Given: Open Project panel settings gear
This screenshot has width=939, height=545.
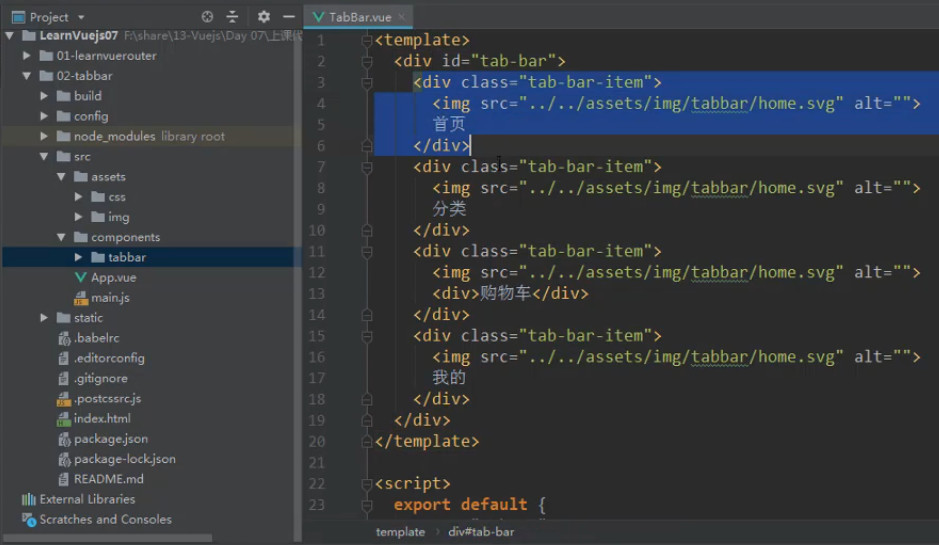Looking at the screenshot, I should click(x=263, y=17).
